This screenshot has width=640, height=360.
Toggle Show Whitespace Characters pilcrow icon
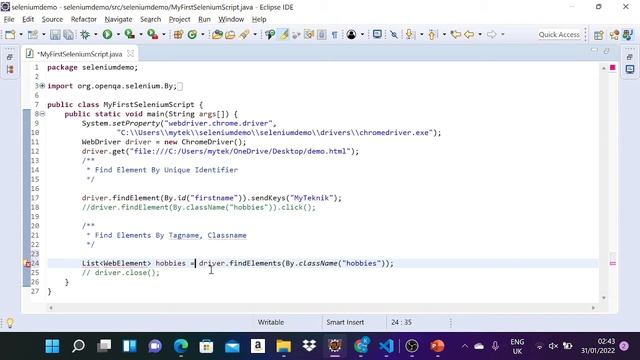click(x=334, y=35)
